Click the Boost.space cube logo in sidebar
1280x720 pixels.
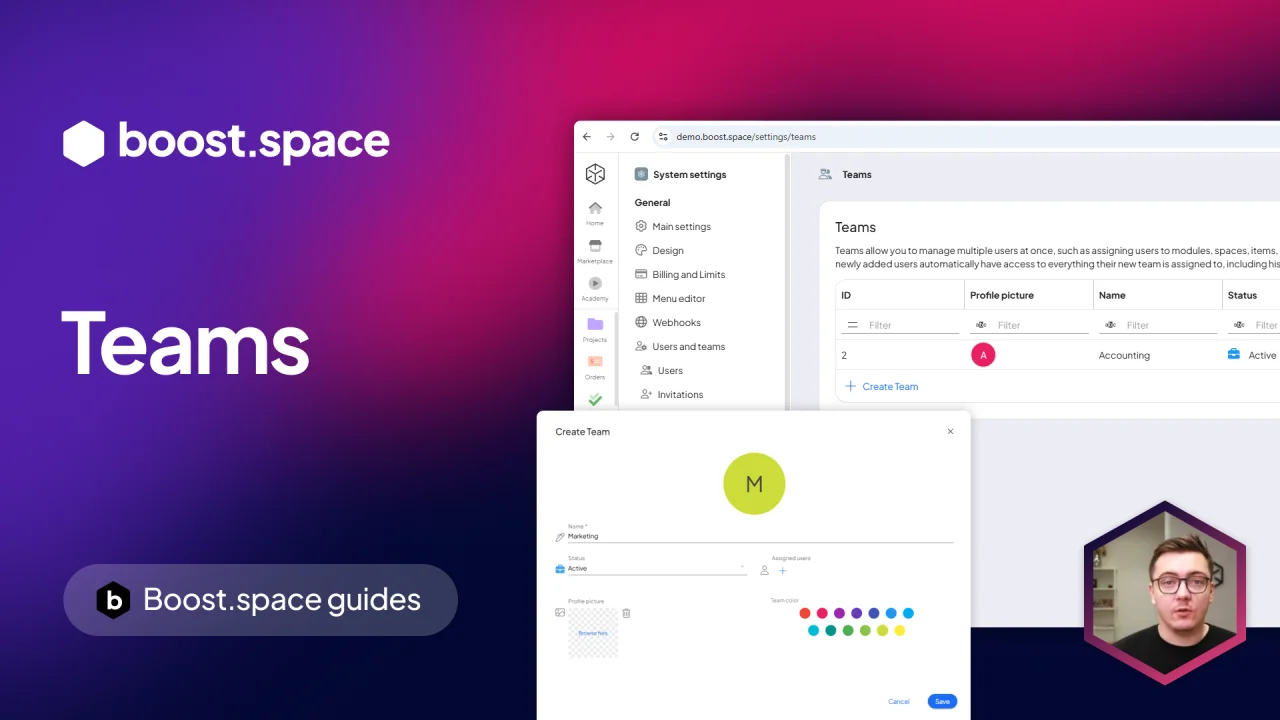[x=595, y=174]
